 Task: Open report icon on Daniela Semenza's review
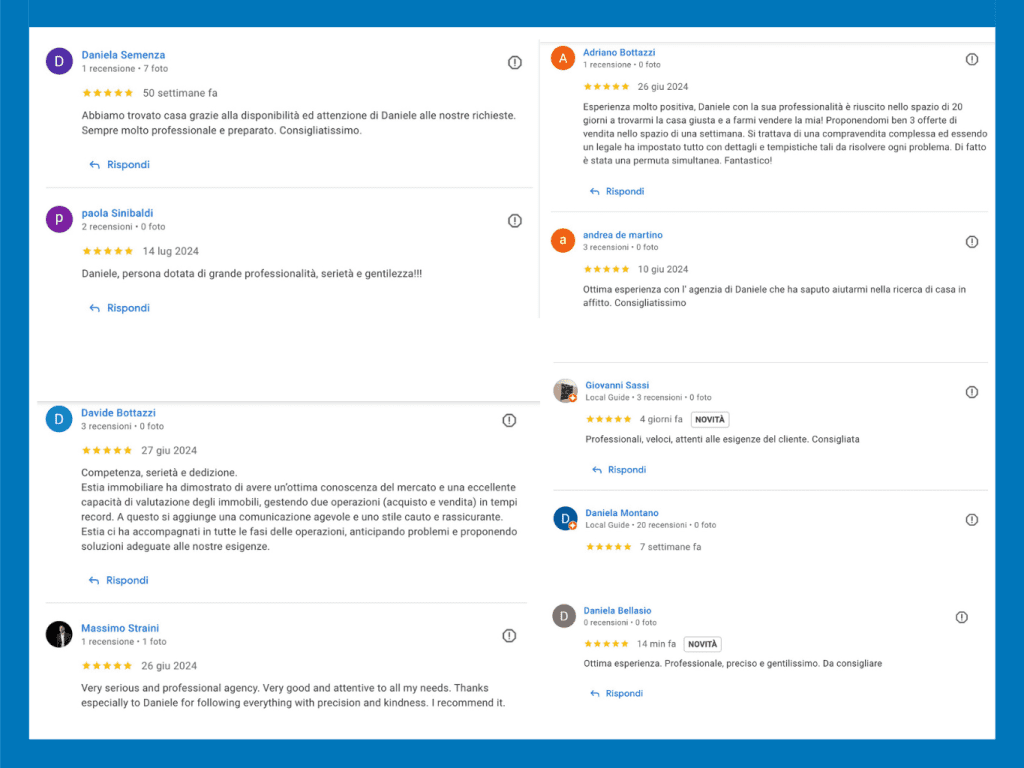tap(515, 62)
